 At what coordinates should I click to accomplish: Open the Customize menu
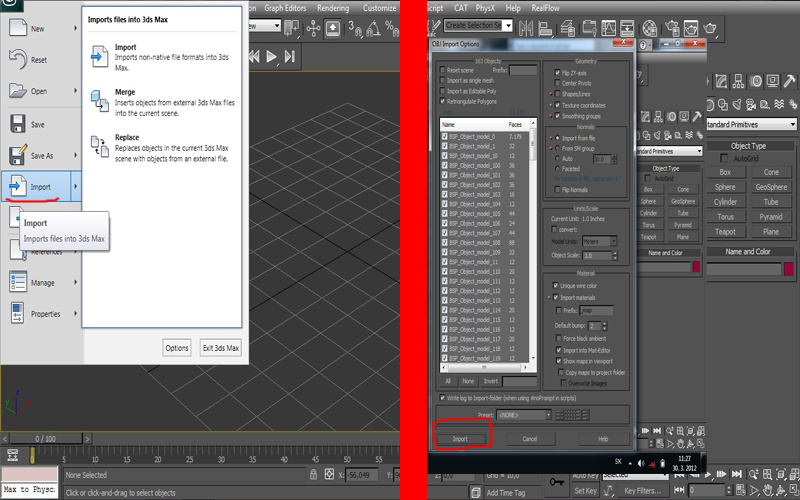click(x=380, y=8)
